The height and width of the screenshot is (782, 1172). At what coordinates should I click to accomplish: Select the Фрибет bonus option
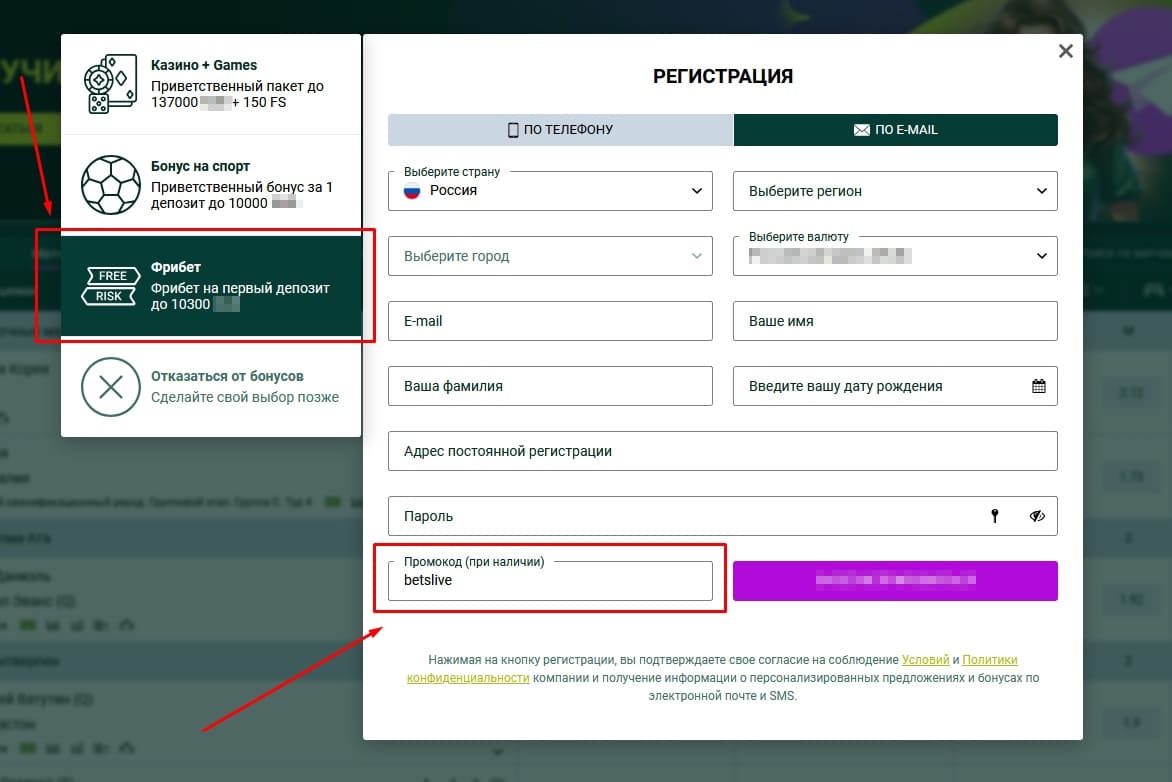(211, 286)
